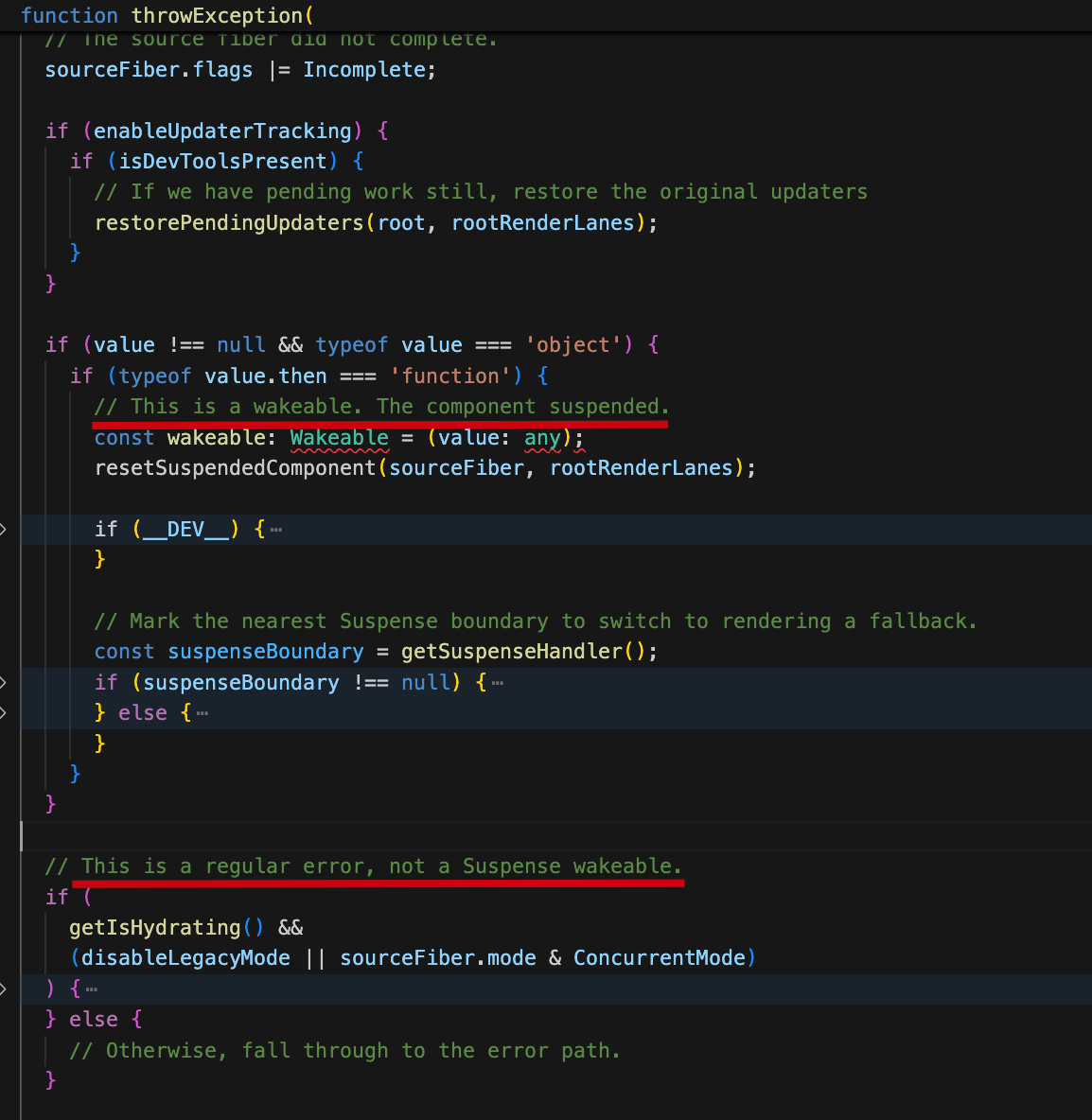Expand the folded if (__DEV__) block chevron

pos(4,530)
